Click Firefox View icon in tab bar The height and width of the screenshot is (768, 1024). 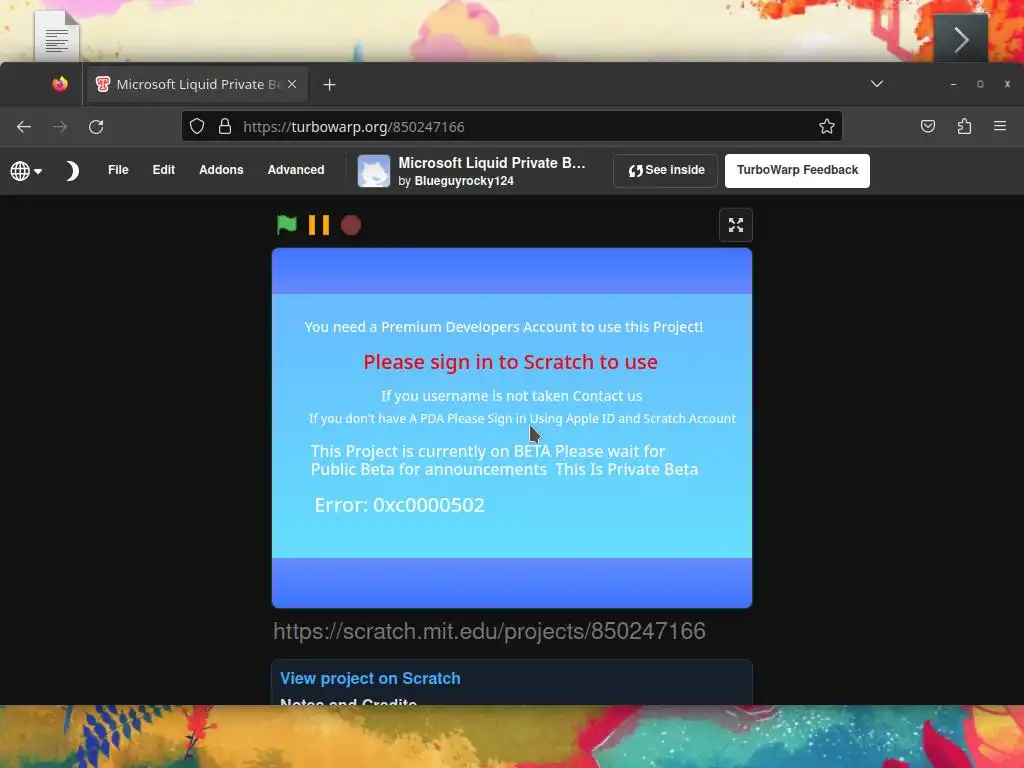pos(60,84)
